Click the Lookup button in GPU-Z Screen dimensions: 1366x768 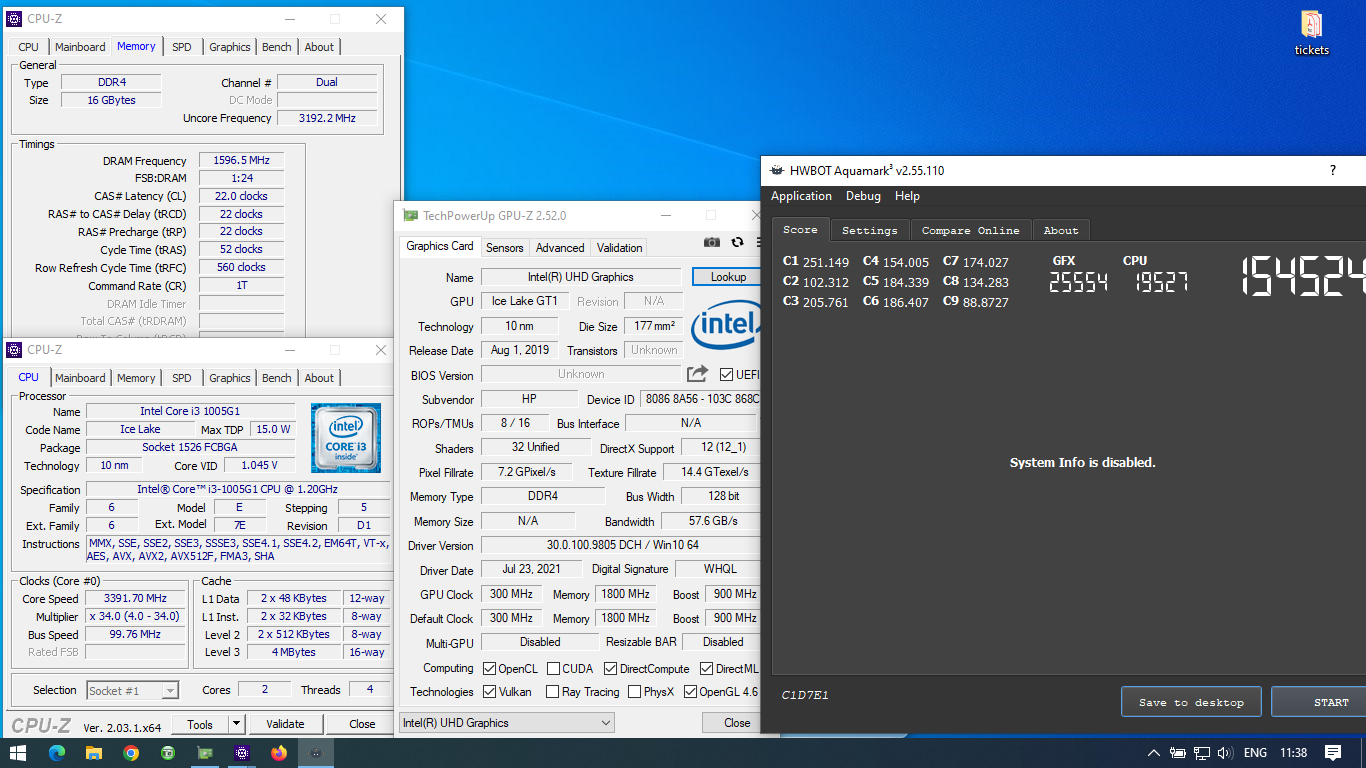(727, 277)
